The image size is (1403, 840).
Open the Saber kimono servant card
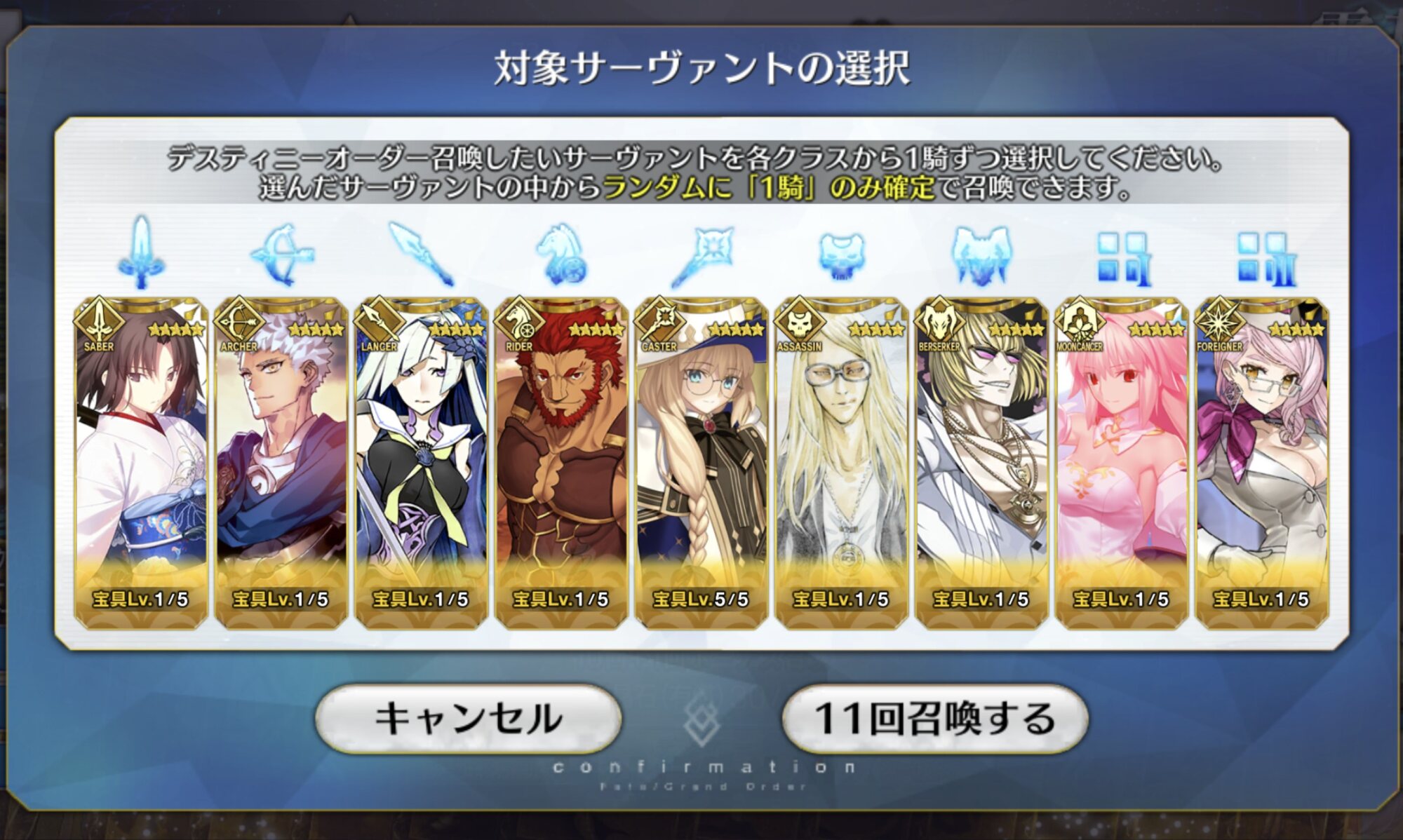(x=141, y=462)
